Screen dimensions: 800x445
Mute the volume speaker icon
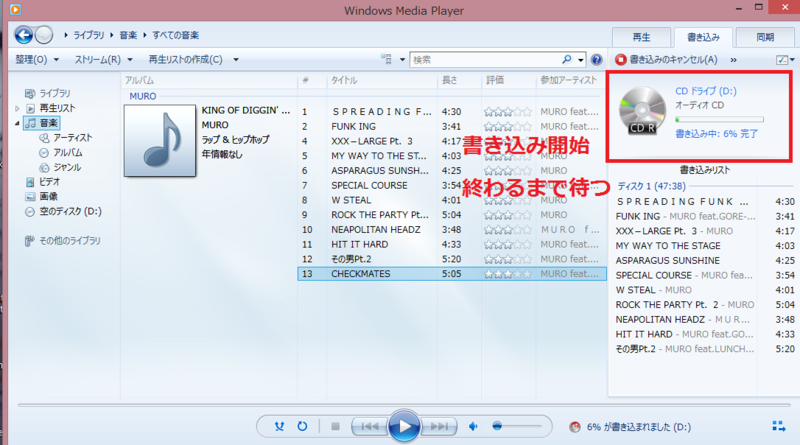(473, 426)
